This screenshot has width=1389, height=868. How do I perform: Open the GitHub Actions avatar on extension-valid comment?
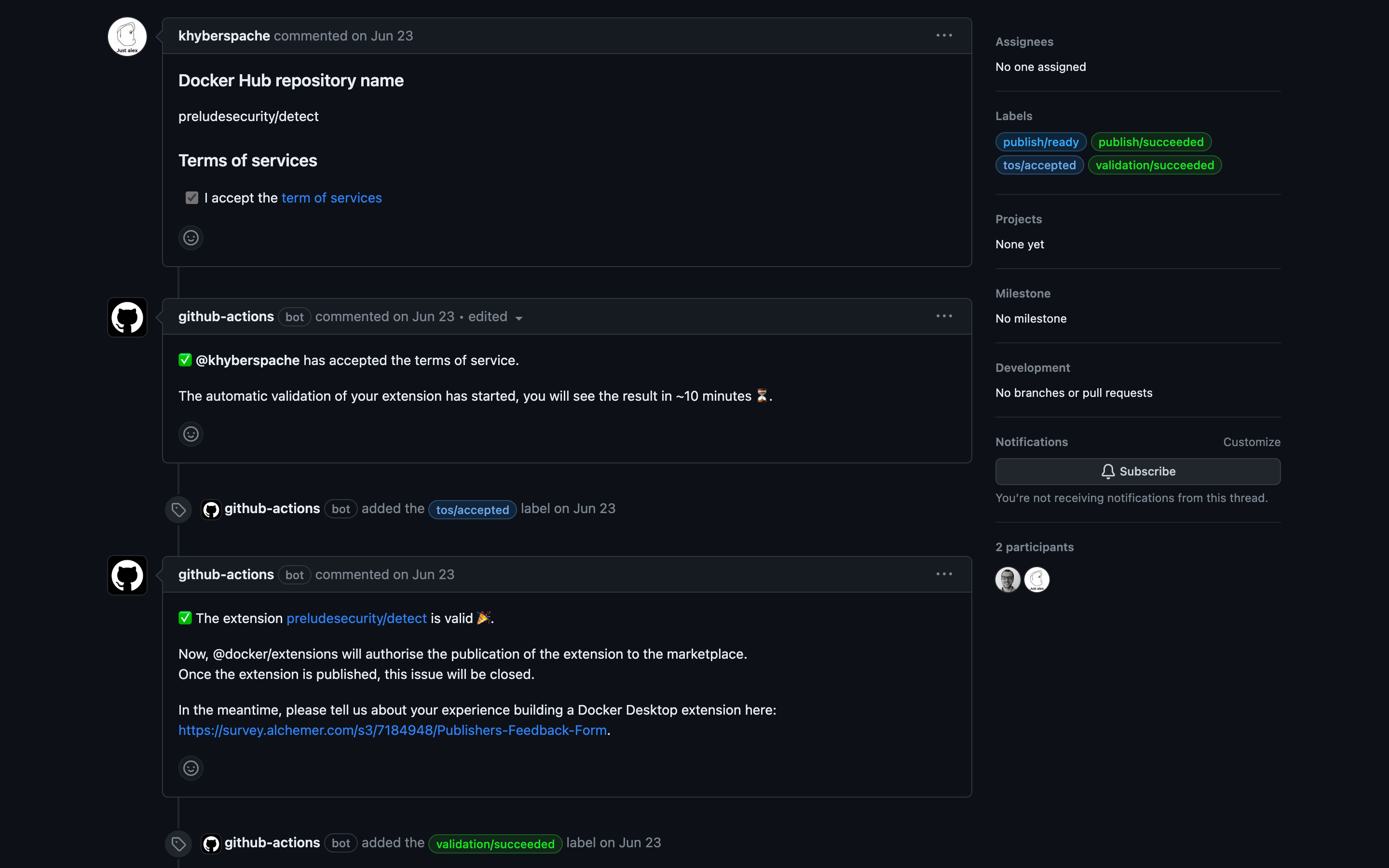click(x=127, y=575)
